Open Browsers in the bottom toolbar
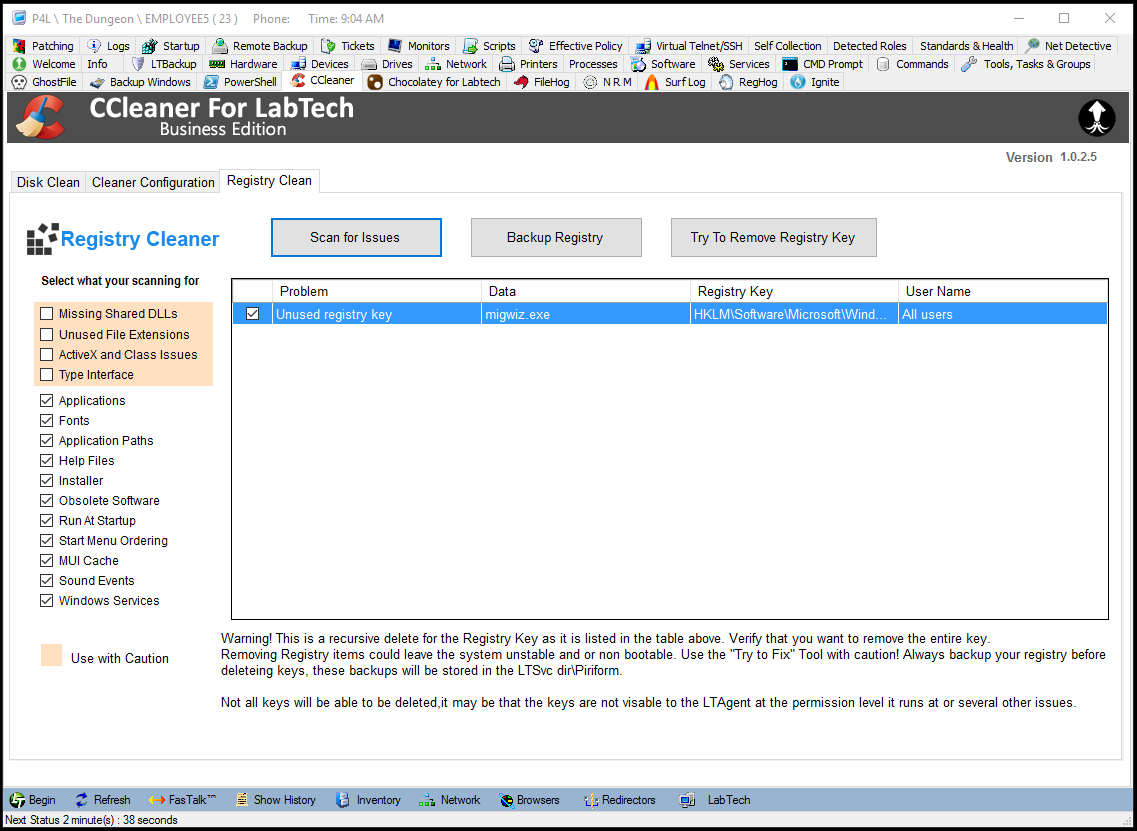Screen dimensions: 1137x831 coord(529,800)
